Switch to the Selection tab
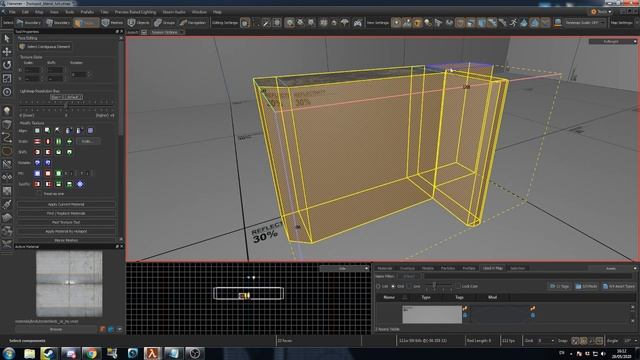Image resolution: width=640 pixels, height=360 pixels. pos(518,269)
